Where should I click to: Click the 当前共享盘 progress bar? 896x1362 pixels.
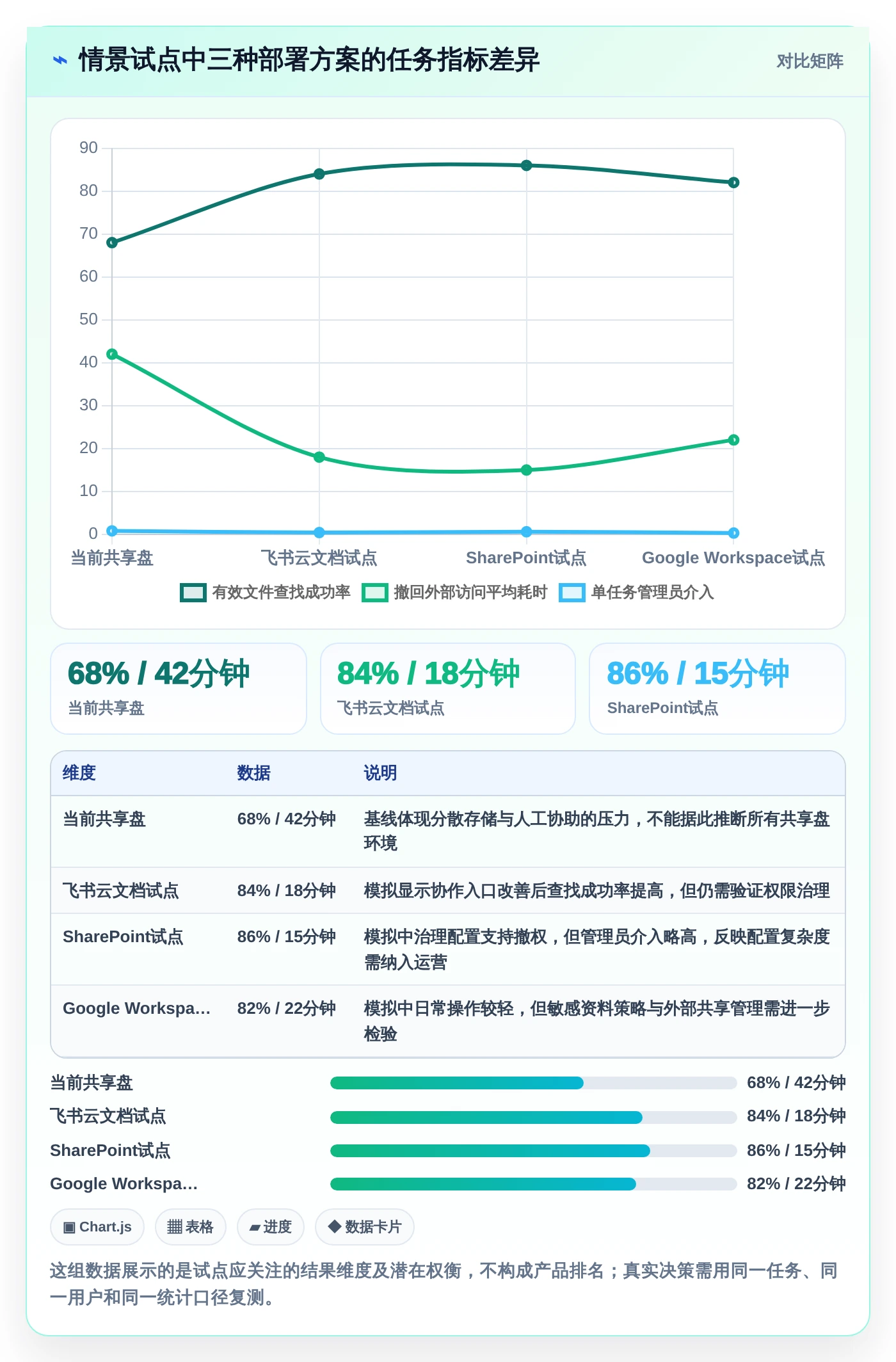[533, 1083]
